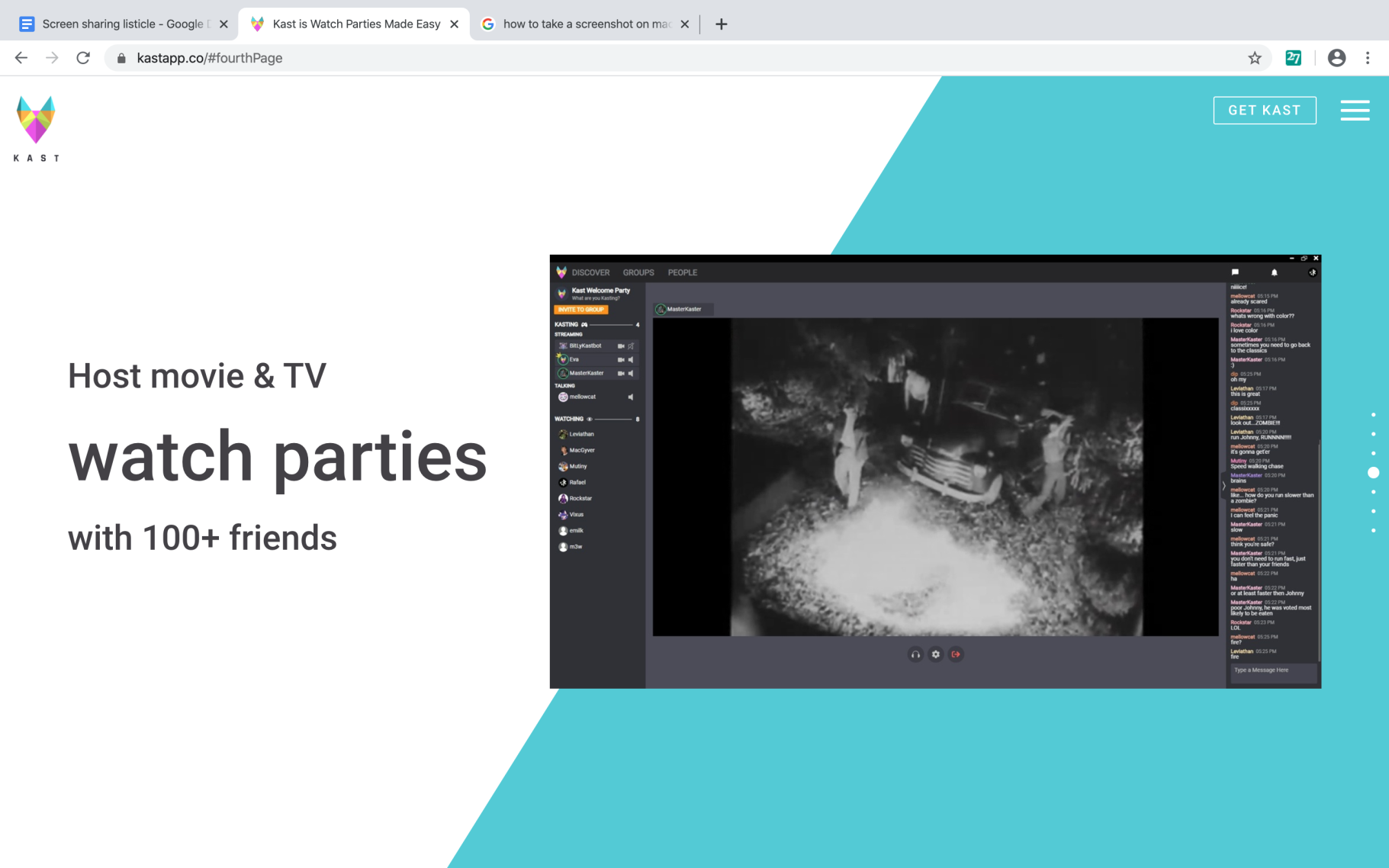Click the notifications bell icon

pos(1274,272)
